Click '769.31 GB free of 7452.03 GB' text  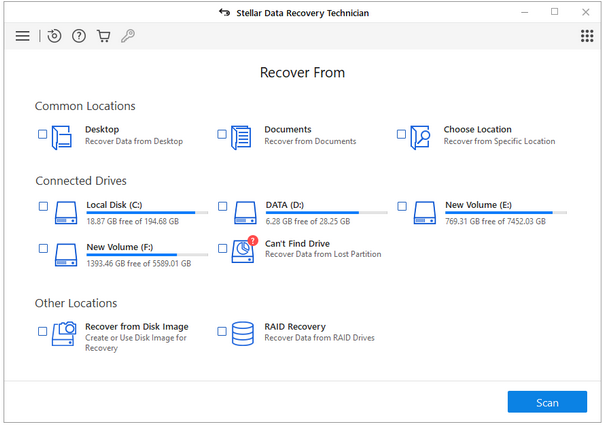495,221
